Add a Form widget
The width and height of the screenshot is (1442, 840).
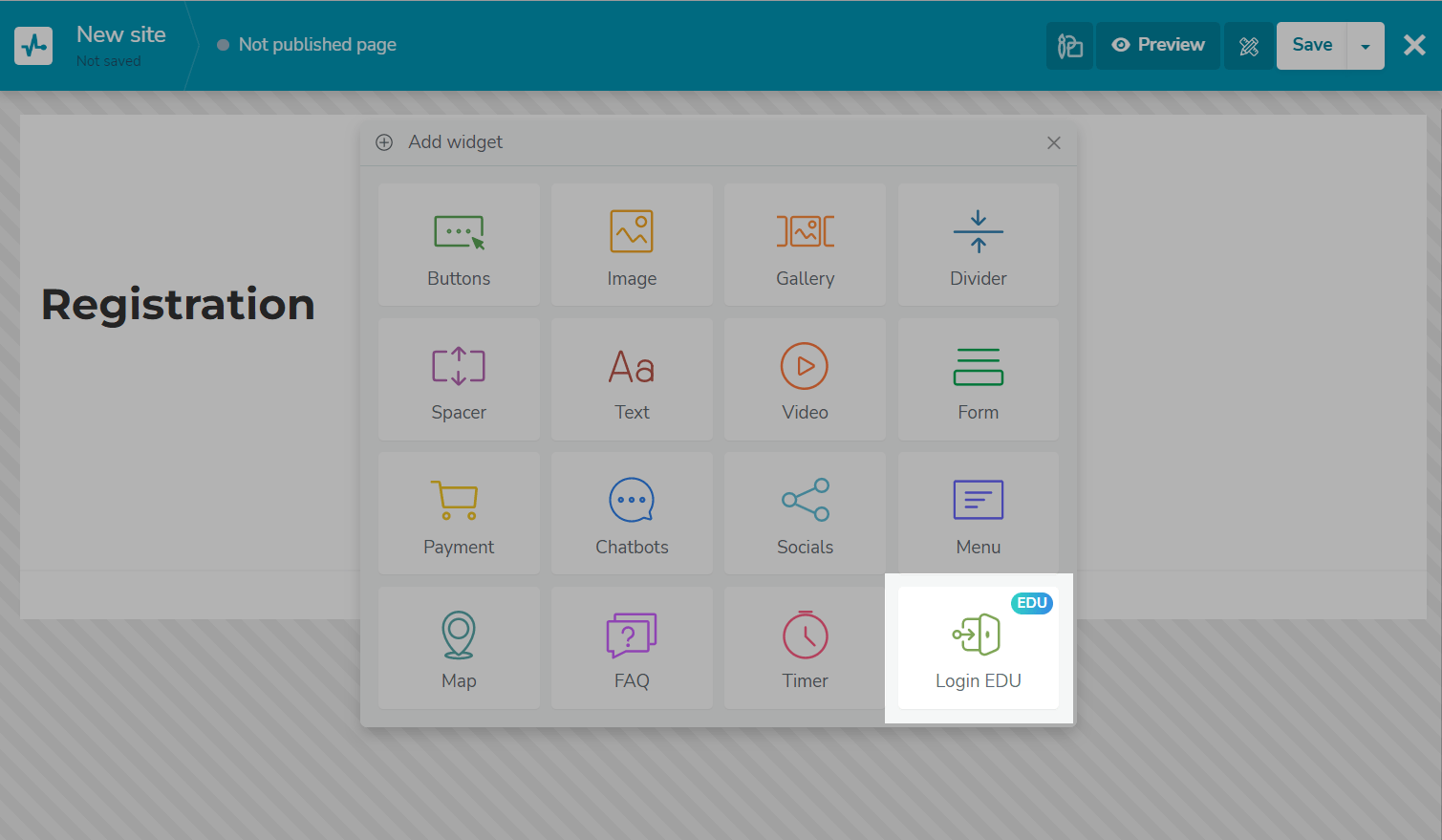tap(978, 380)
